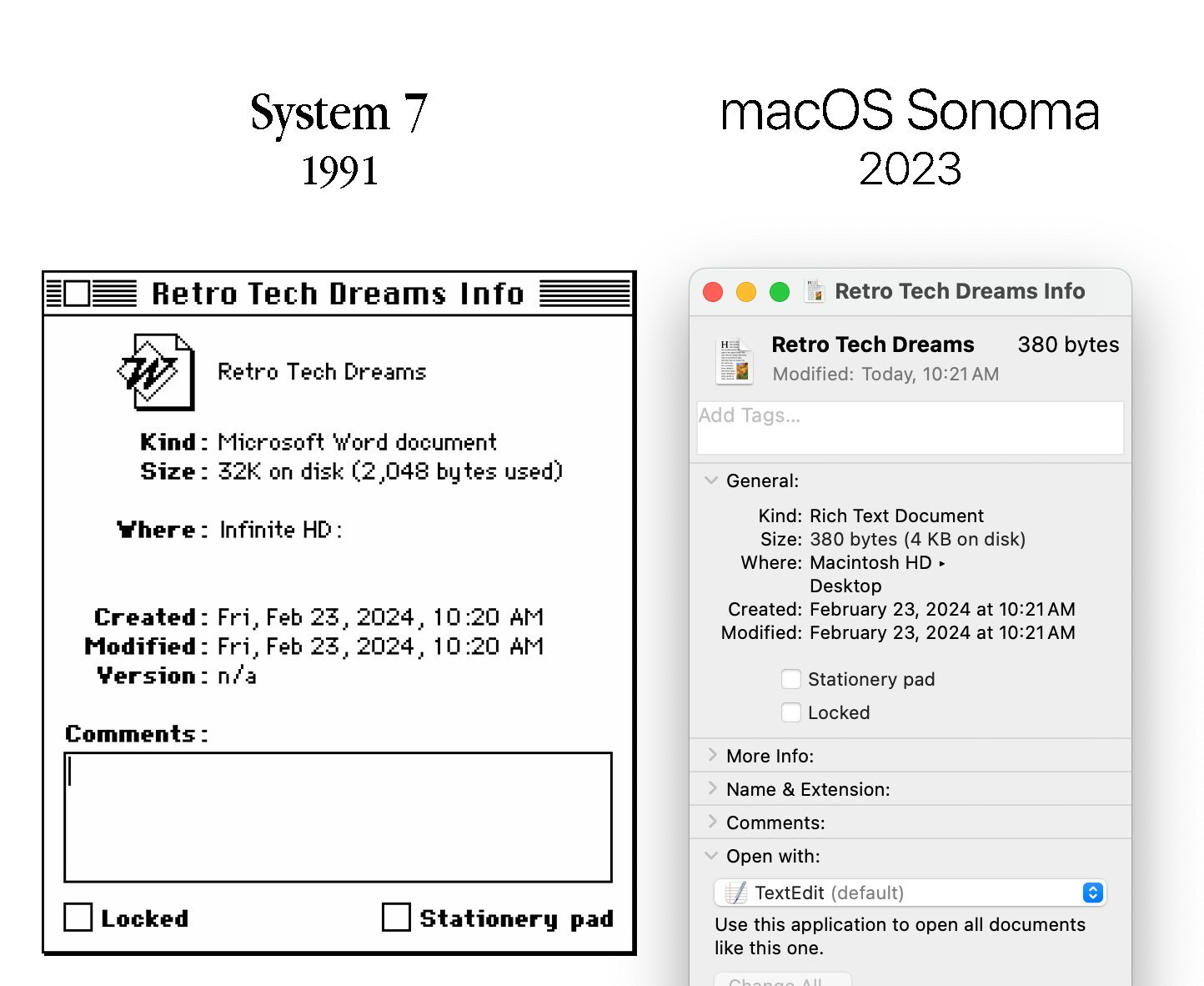
Task: Collapse the General section
Action: 711,480
